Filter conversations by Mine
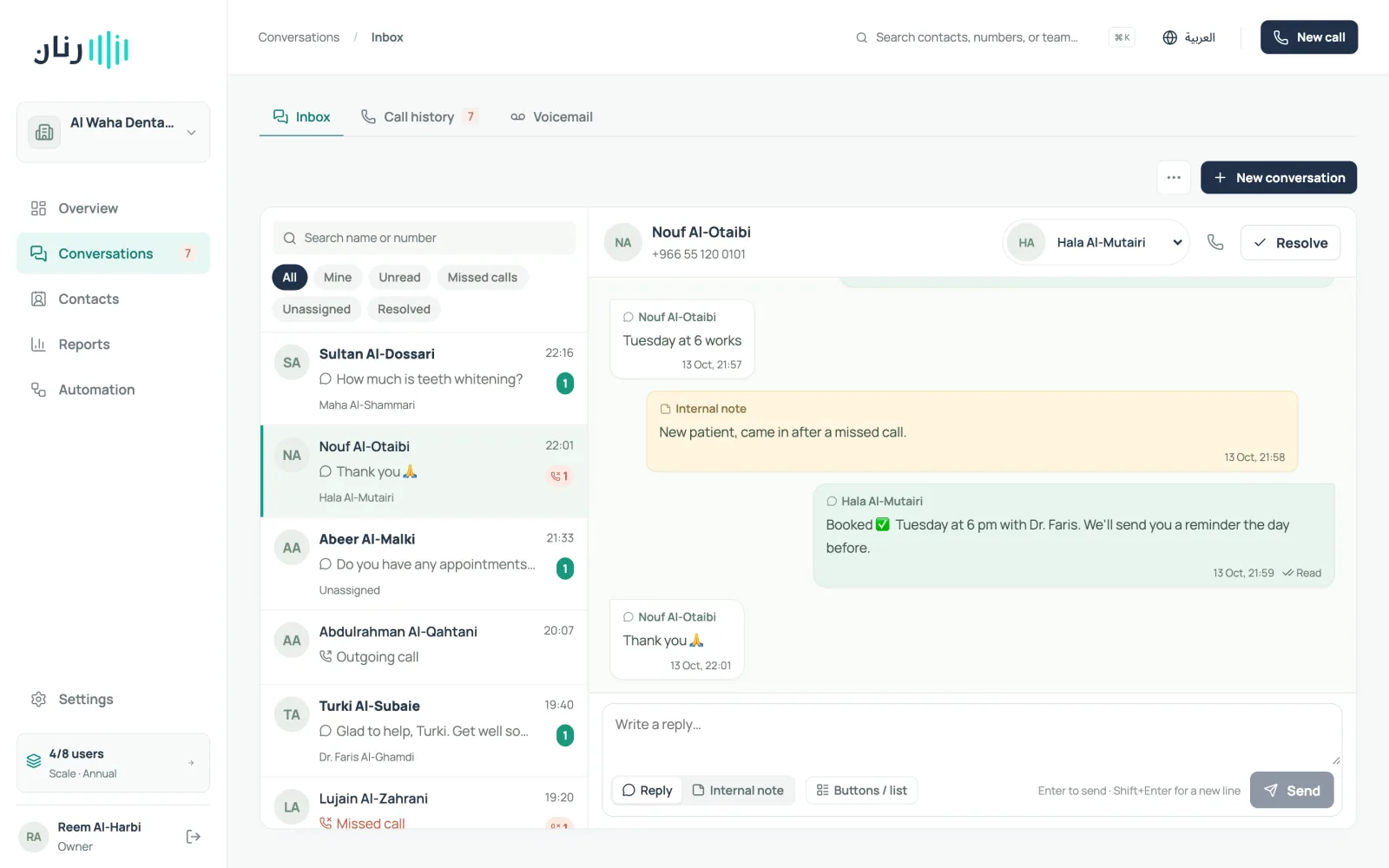 (x=338, y=278)
